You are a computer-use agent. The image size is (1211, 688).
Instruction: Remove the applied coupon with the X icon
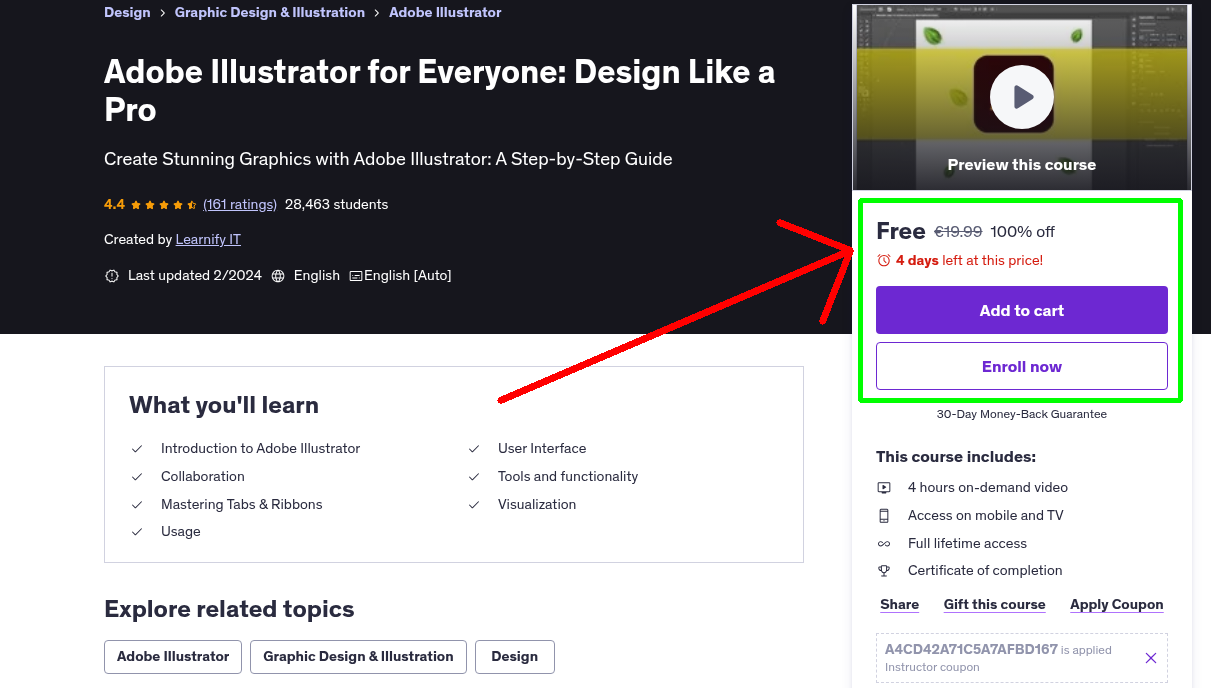click(1150, 658)
